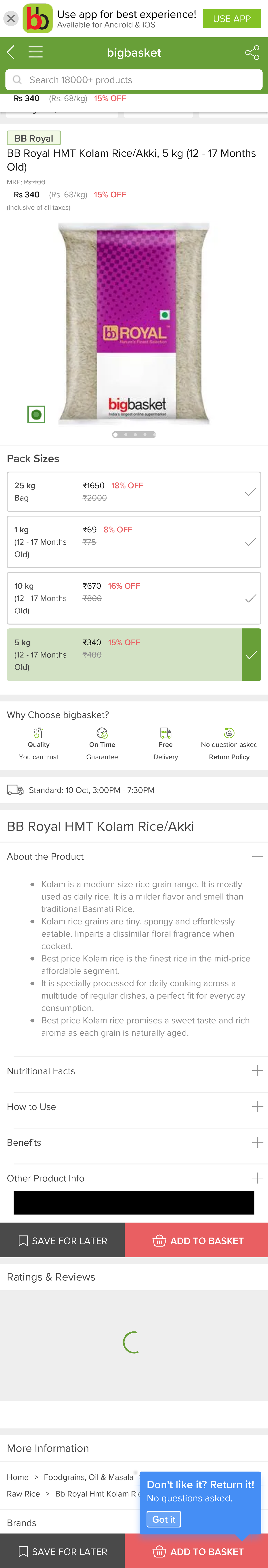Image resolution: width=268 pixels, height=1568 pixels.
Task: Select the 1 kg pack size option
Action: (x=134, y=542)
